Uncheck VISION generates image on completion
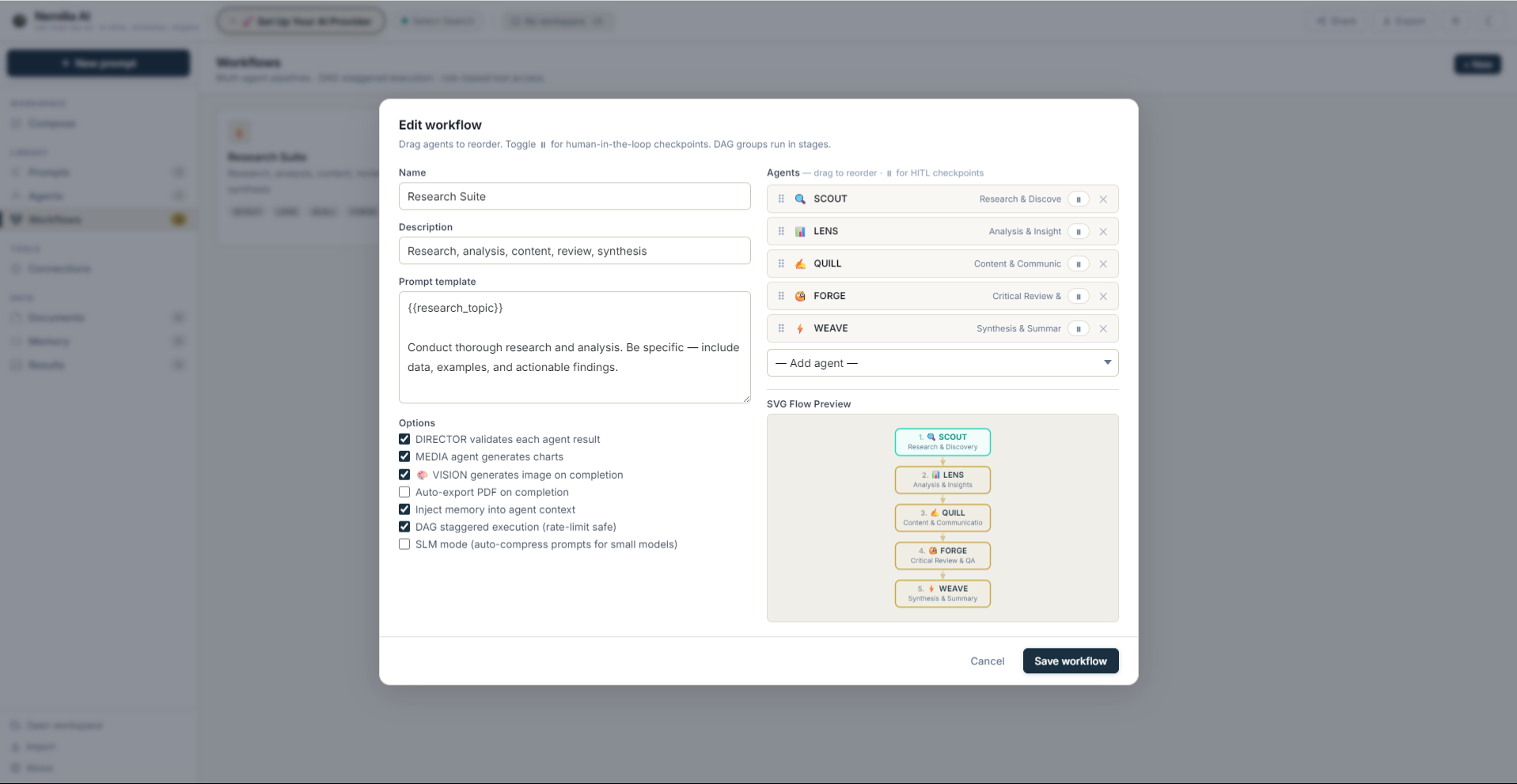Viewport: 1517px width, 784px height. [x=404, y=475]
